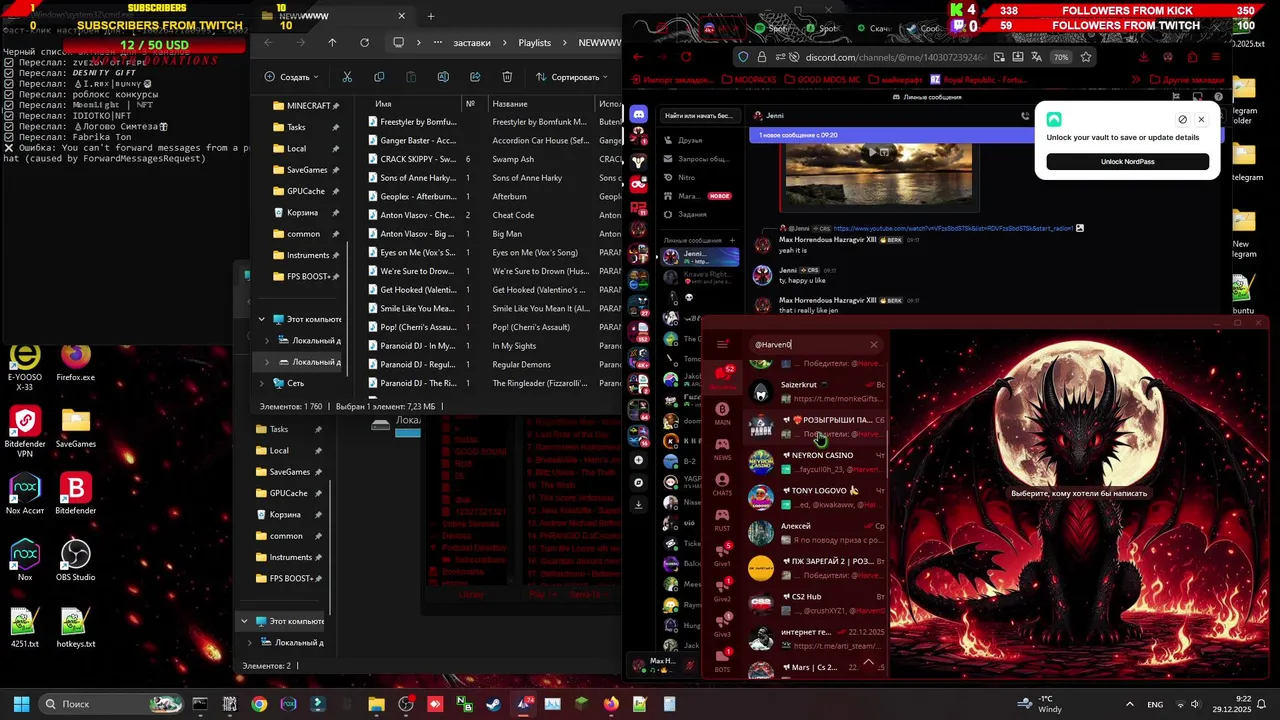Open OBS Studio desktop icon
This screenshot has height=720, width=1280.
(x=75, y=561)
